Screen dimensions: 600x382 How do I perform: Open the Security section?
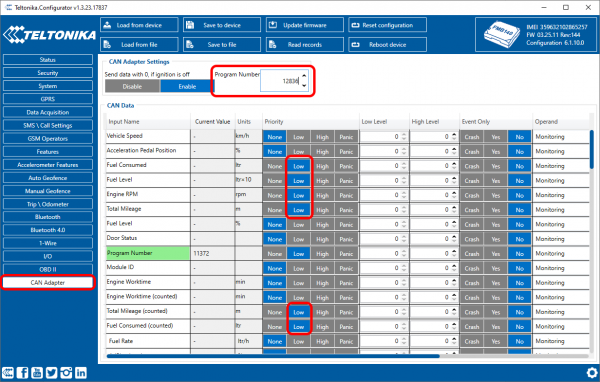(x=48, y=73)
